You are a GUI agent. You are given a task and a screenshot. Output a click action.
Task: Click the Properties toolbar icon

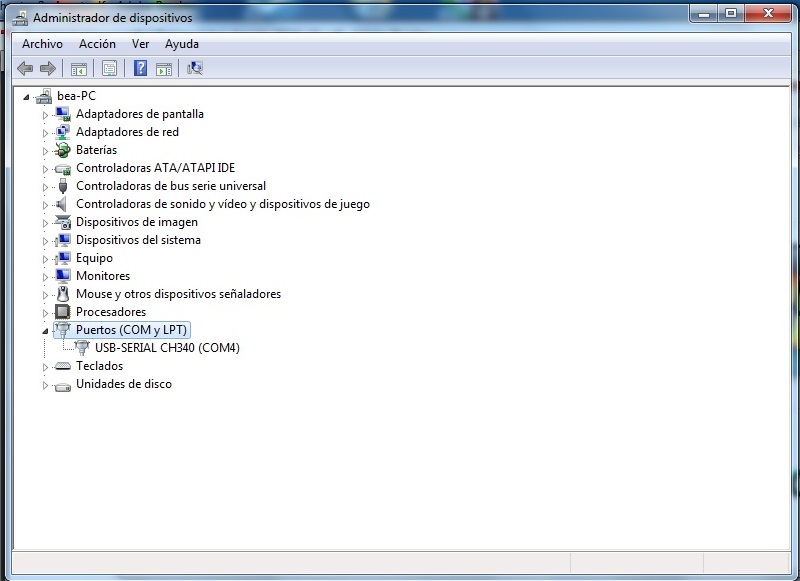(110, 68)
